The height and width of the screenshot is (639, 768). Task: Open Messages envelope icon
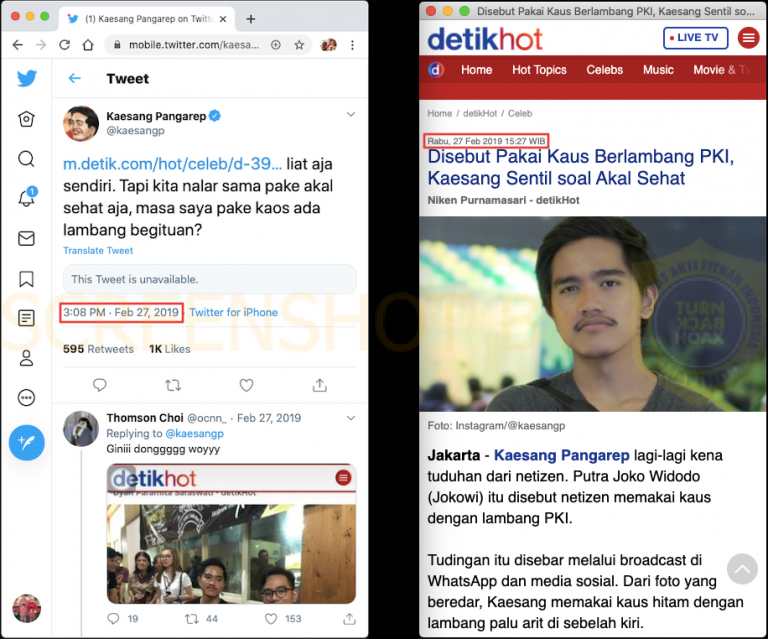26,238
